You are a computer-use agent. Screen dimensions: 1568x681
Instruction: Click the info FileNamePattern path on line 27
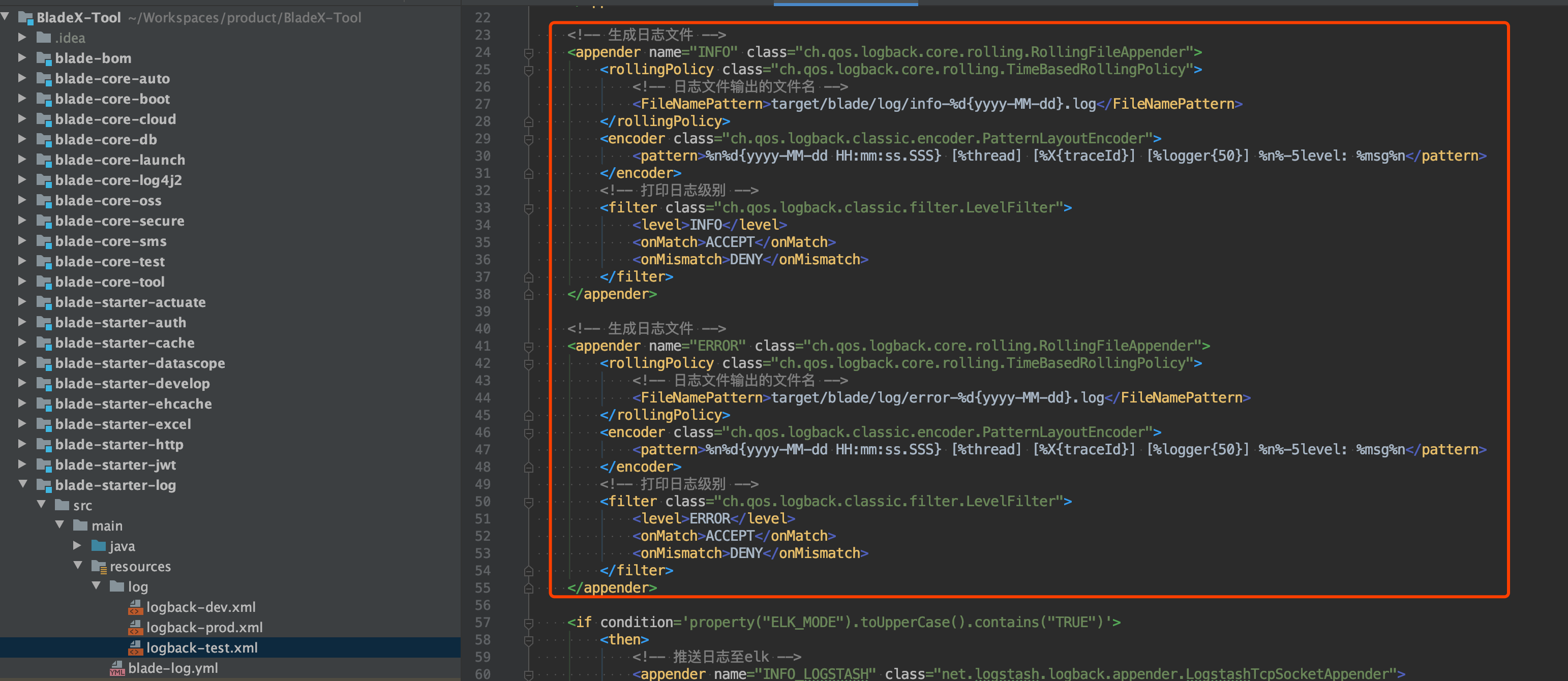[934, 104]
